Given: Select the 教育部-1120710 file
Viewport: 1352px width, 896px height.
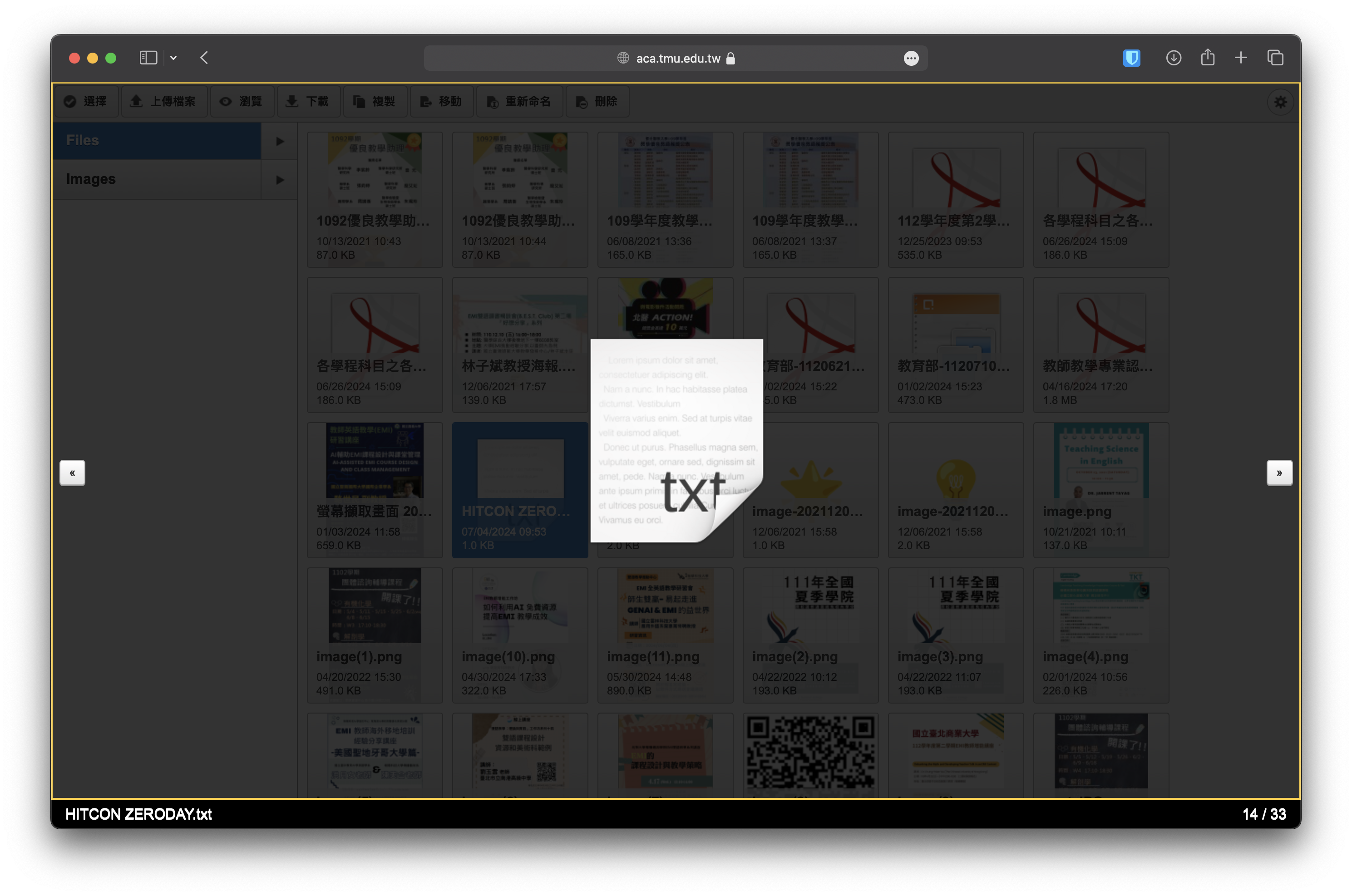Looking at the screenshot, I should coord(955,345).
